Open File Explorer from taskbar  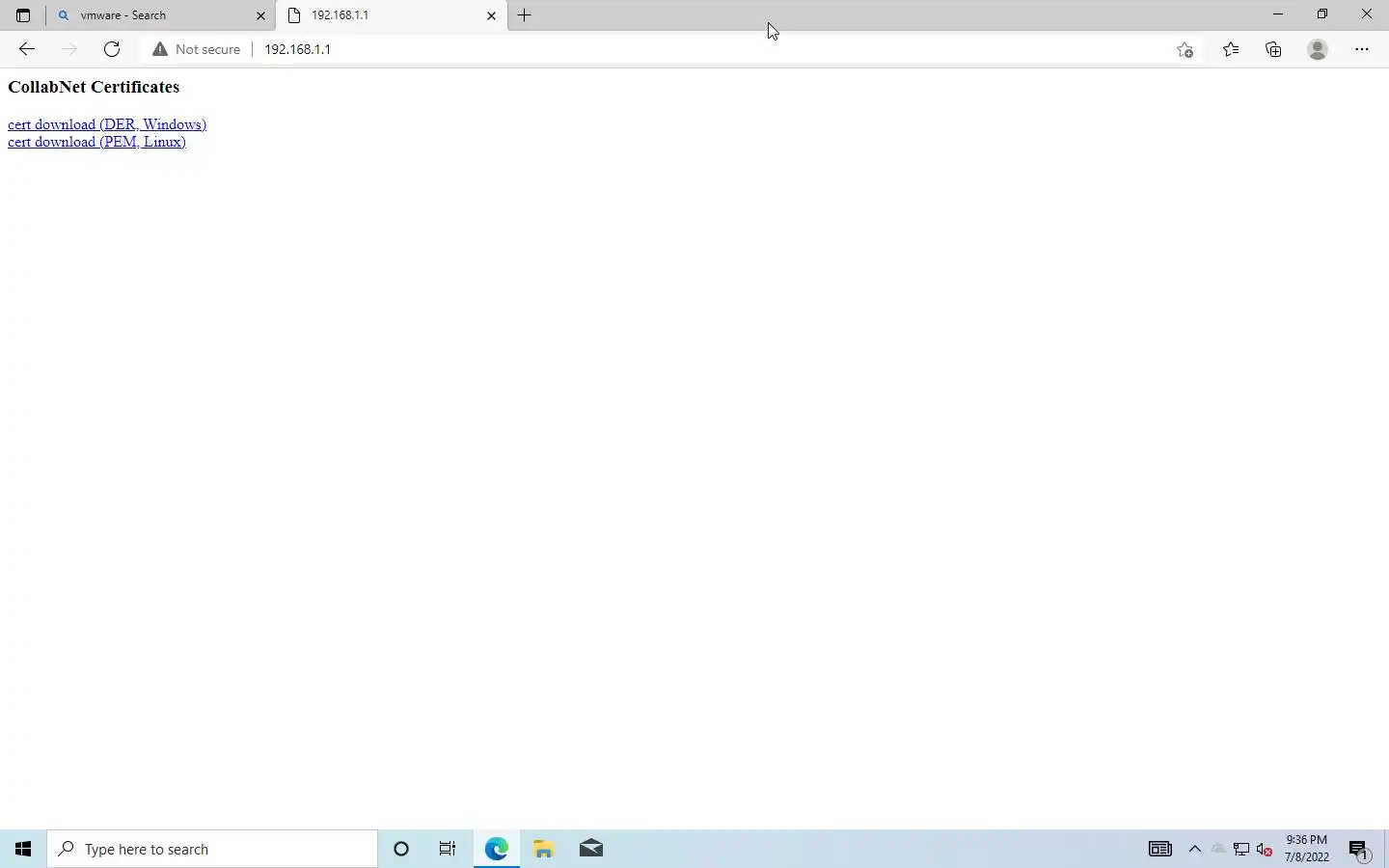pos(544,849)
